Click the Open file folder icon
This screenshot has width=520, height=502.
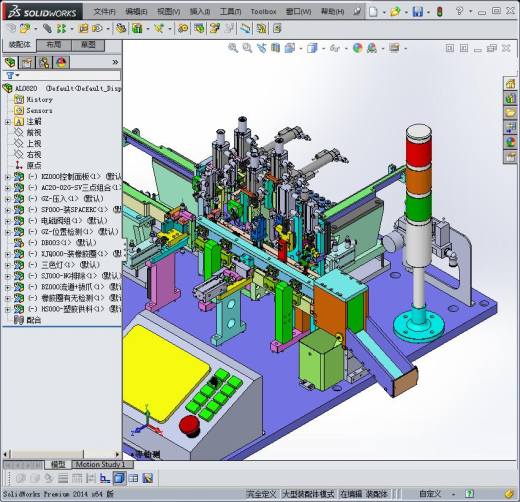395,12
